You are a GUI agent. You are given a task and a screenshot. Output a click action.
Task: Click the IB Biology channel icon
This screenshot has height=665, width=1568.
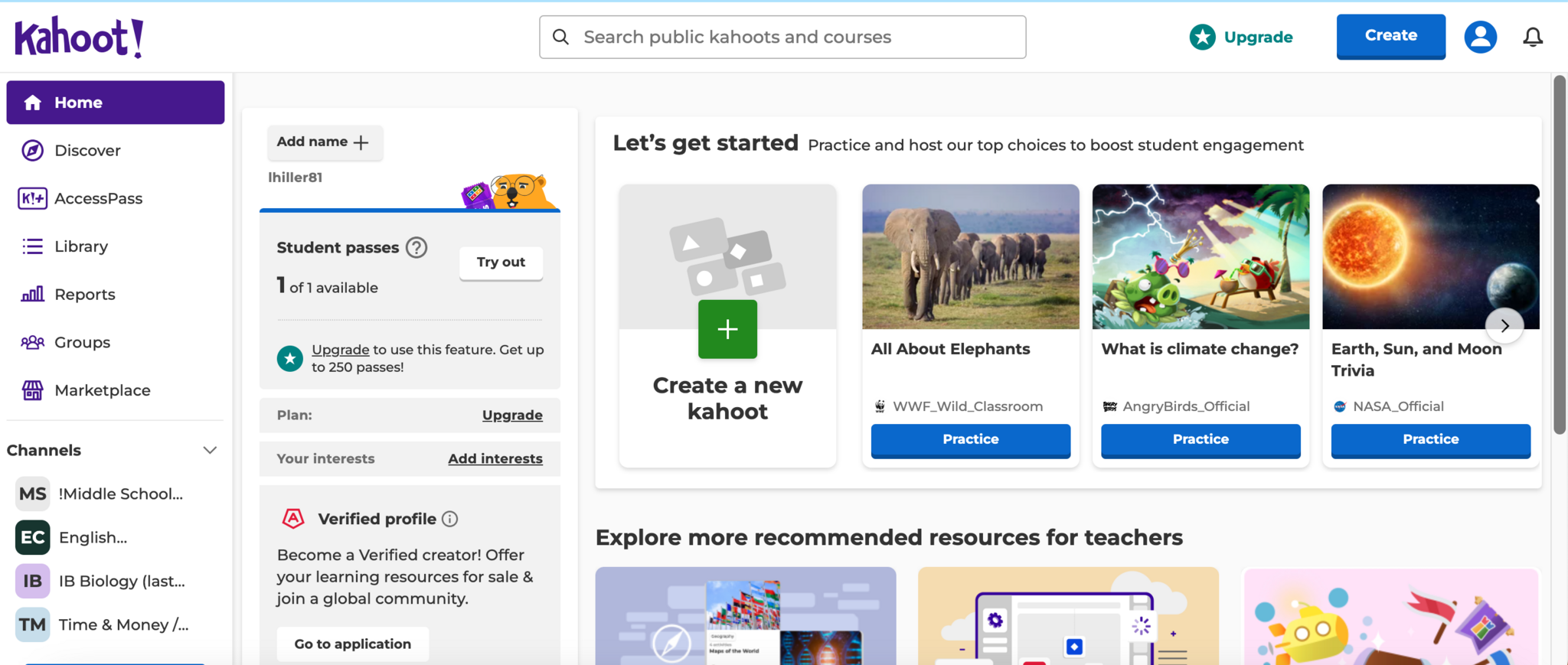(33, 581)
